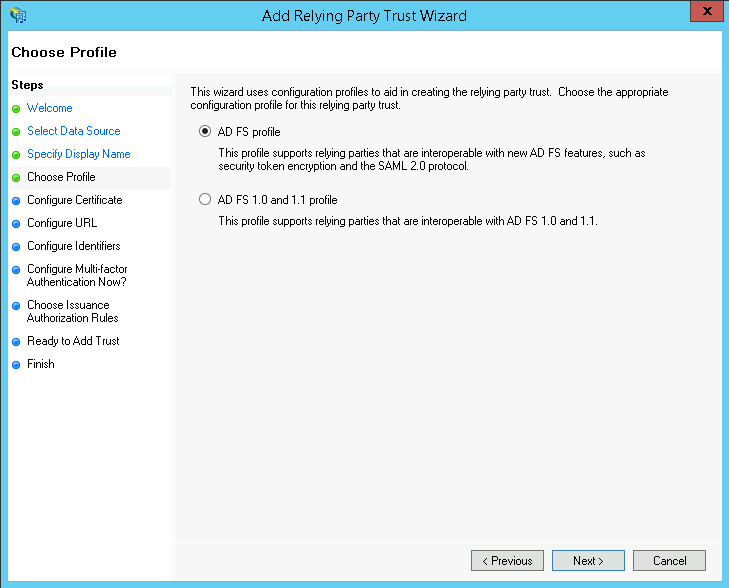Select the AD FS 1.0 and 1.1 profile option
The height and width of the screenshot is (588, 729).
point(205,199)
